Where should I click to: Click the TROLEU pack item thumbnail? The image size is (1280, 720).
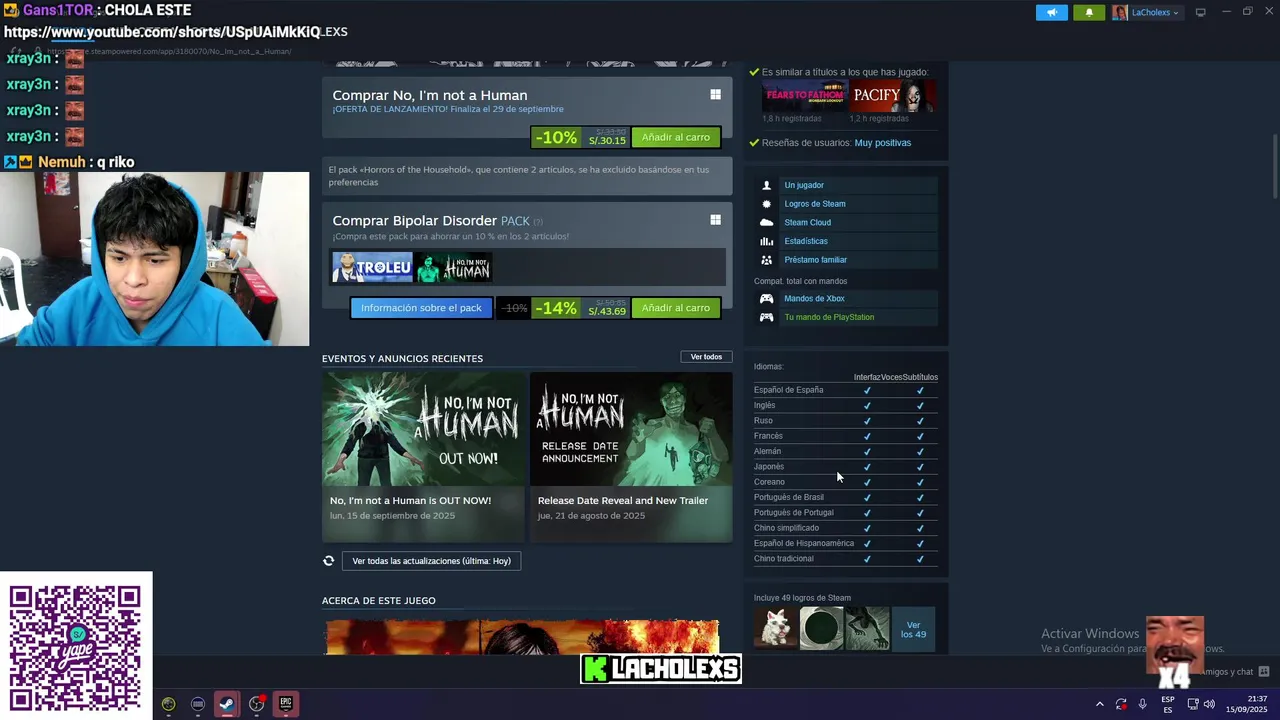coord(372,267)
